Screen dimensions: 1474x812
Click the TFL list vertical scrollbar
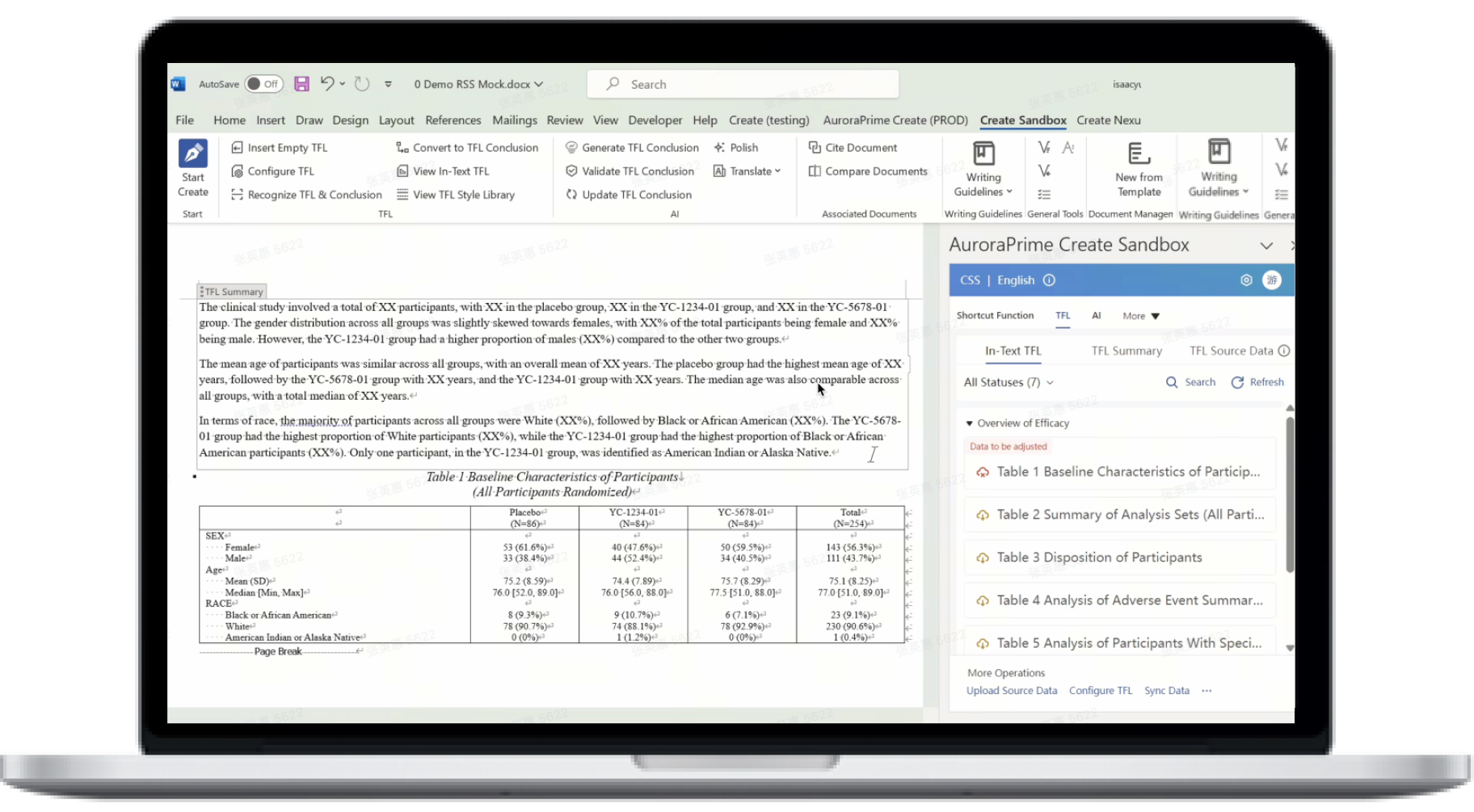tap(1290, 494)
